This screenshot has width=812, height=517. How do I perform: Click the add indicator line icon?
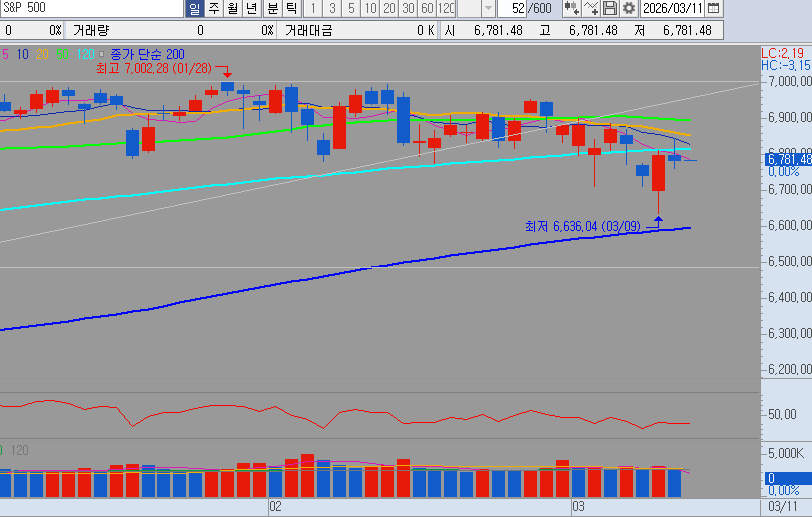pos(591,8)
